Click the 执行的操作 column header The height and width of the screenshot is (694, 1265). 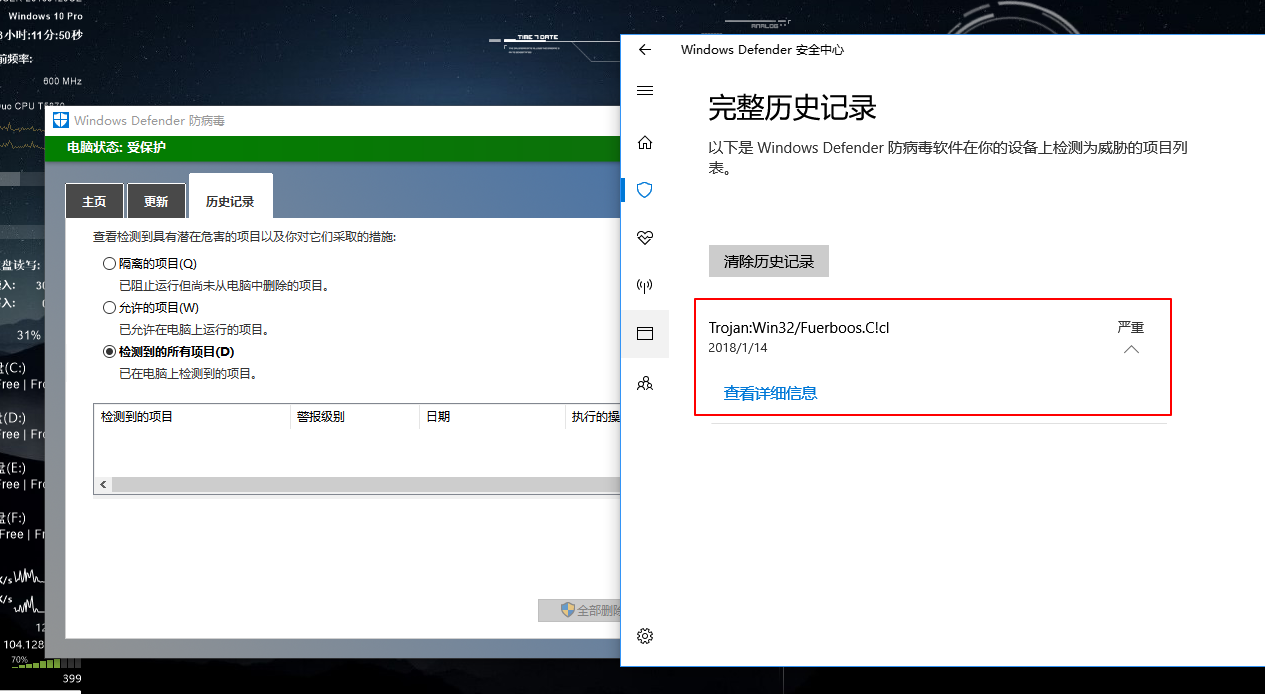tap(593, 416)
